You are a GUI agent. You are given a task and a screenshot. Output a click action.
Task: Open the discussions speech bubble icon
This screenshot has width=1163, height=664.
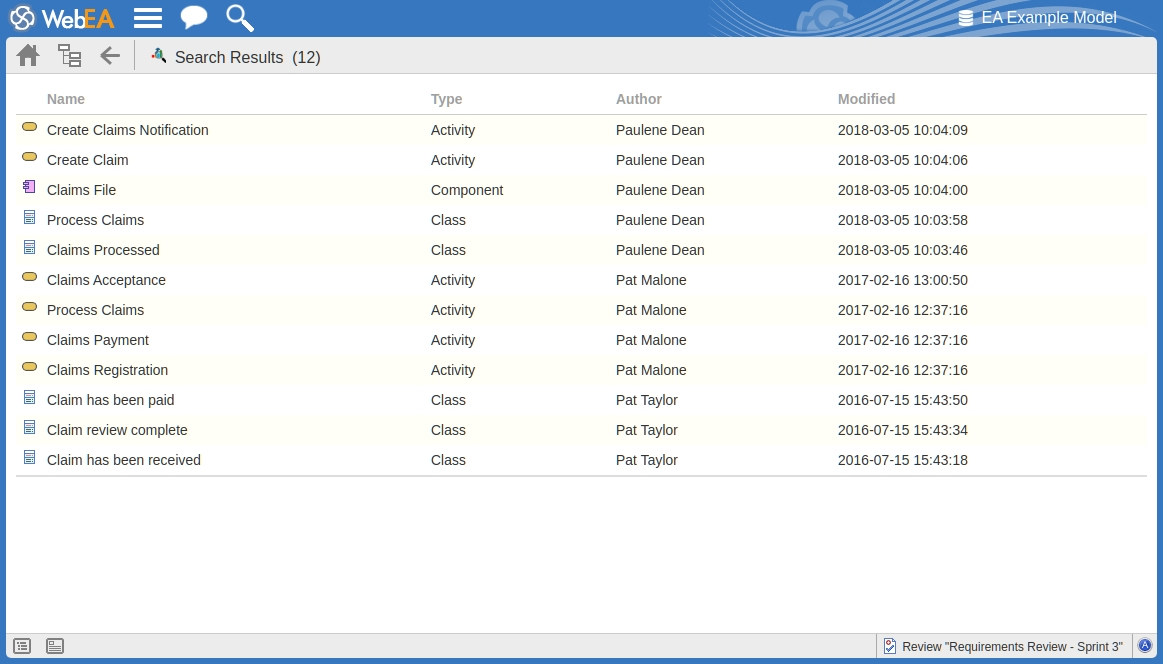[x=194, y=18]
